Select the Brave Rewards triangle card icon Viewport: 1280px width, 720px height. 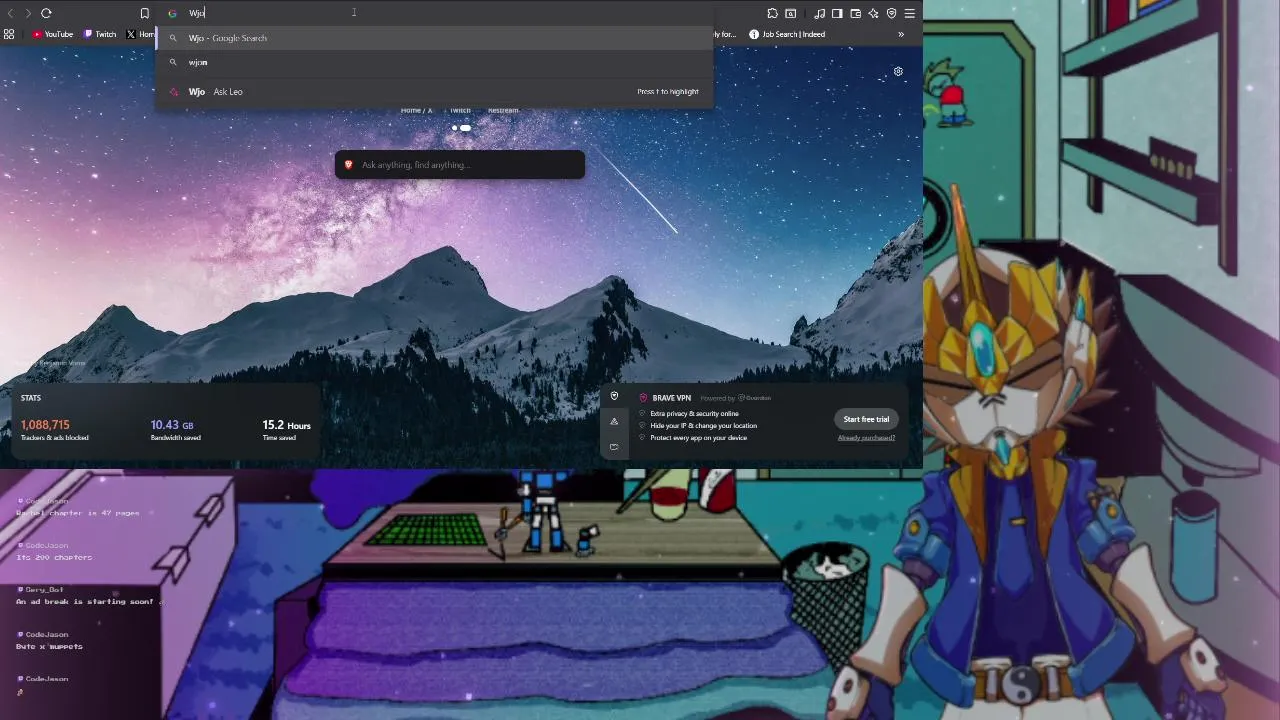(x=614, y=421)
